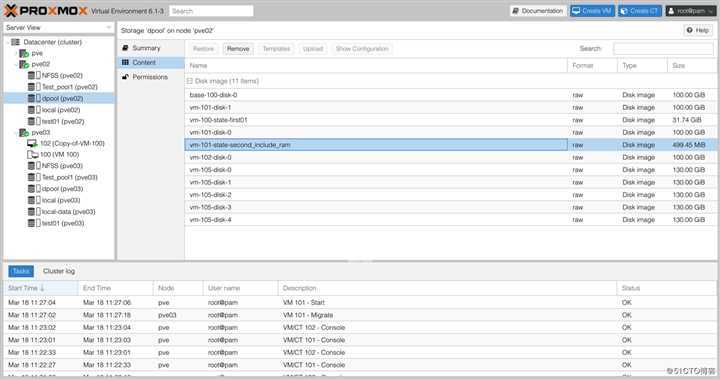
Task: Sort tasks by Description column
Action: point(447,288)
